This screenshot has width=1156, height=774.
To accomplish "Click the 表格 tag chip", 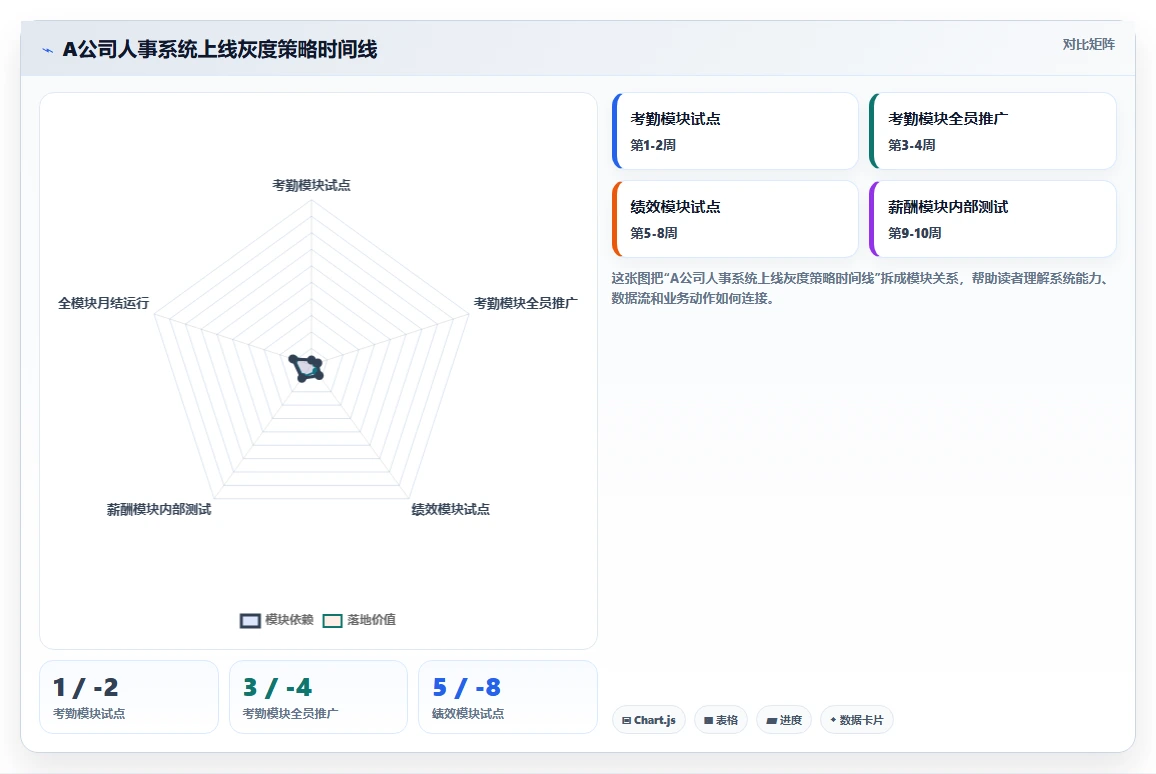I will (721, 720).
